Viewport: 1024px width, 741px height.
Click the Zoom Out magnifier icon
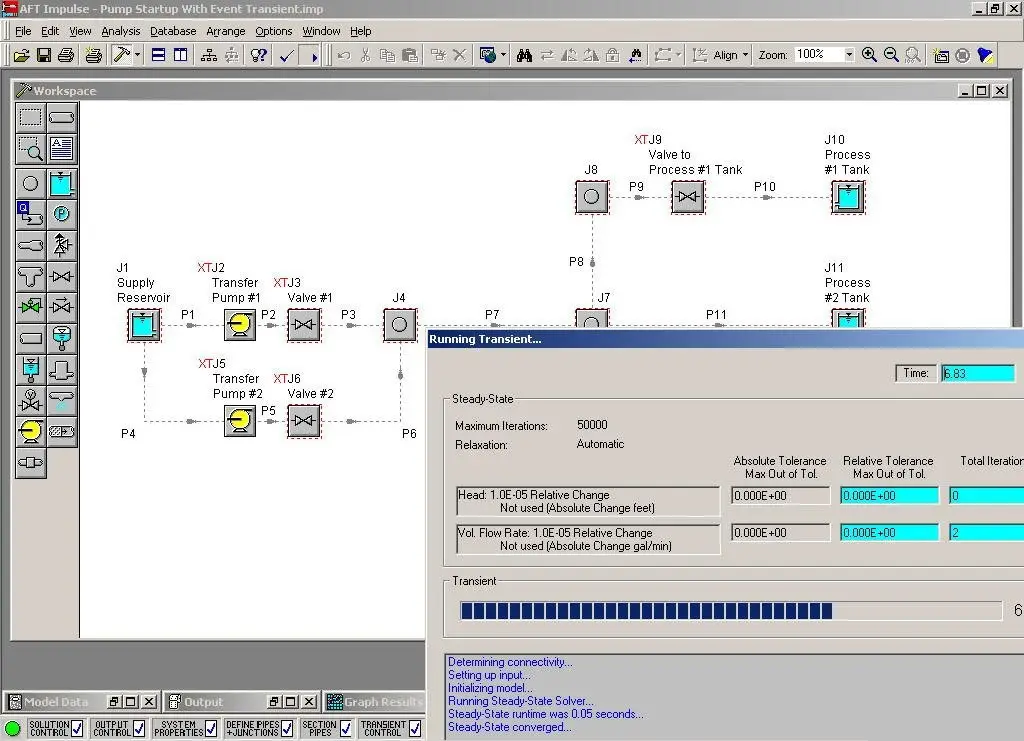pyautogui.click(x=891, y=55)
